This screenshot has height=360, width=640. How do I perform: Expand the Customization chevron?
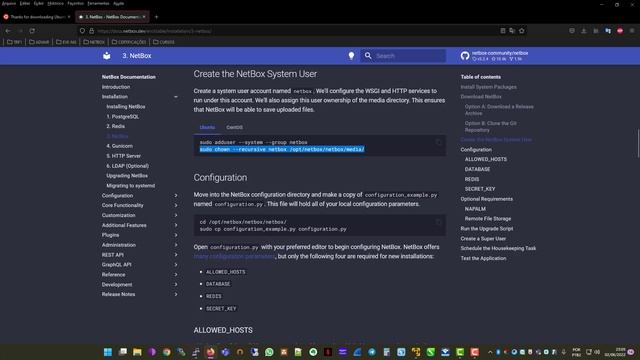click(x=176, y=215)
